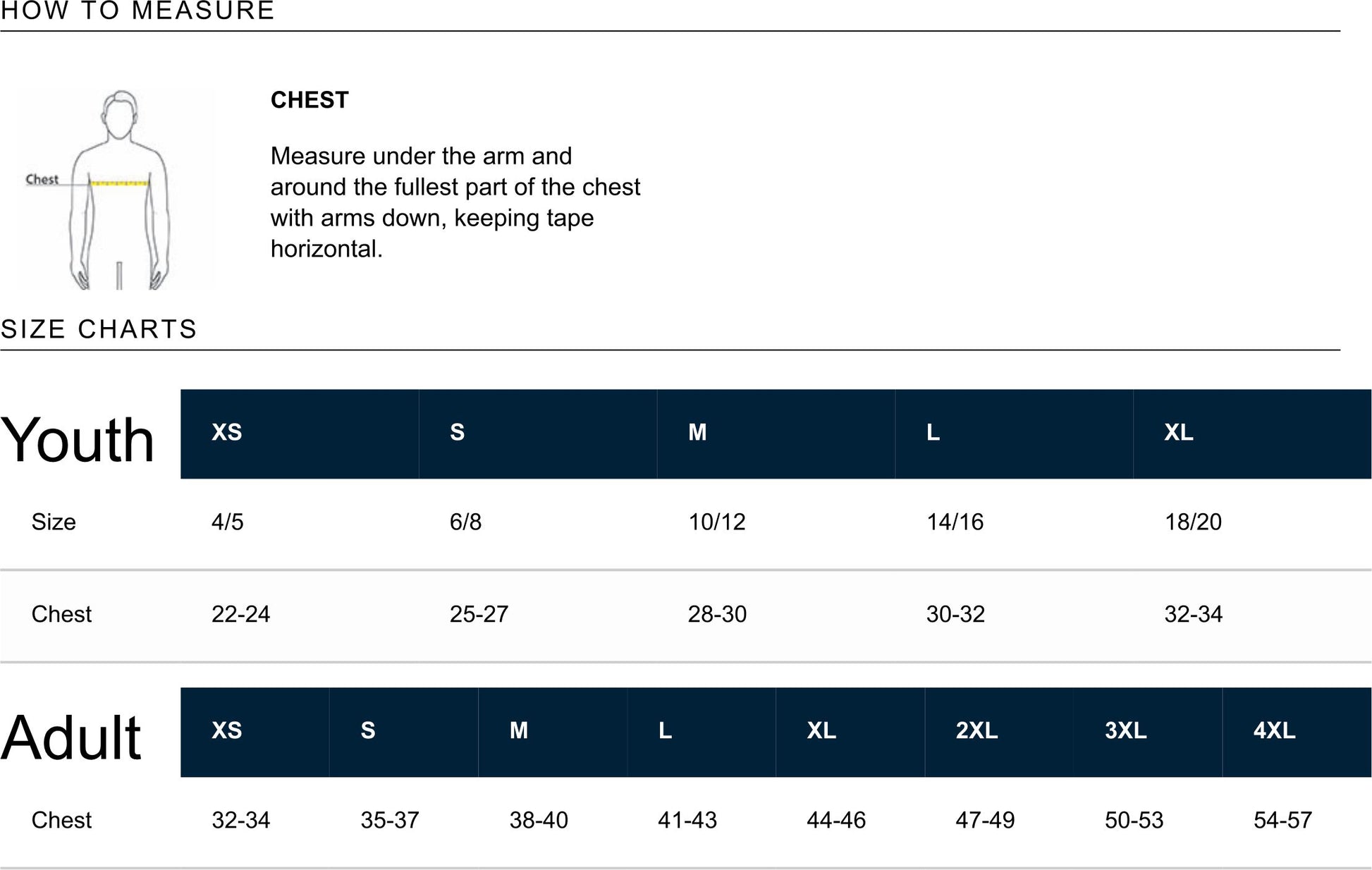Click the large Adult table label
1372x870 pixels.
point(71,737)
